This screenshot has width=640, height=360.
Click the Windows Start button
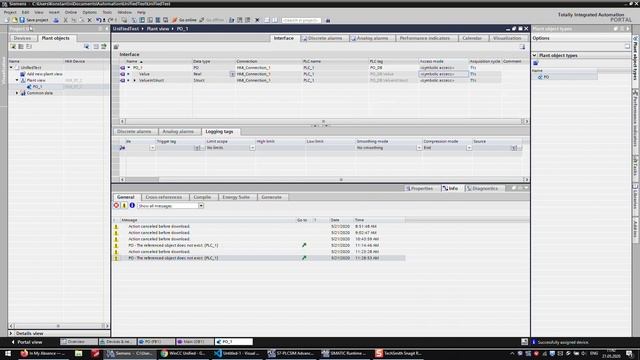point(8,353)
